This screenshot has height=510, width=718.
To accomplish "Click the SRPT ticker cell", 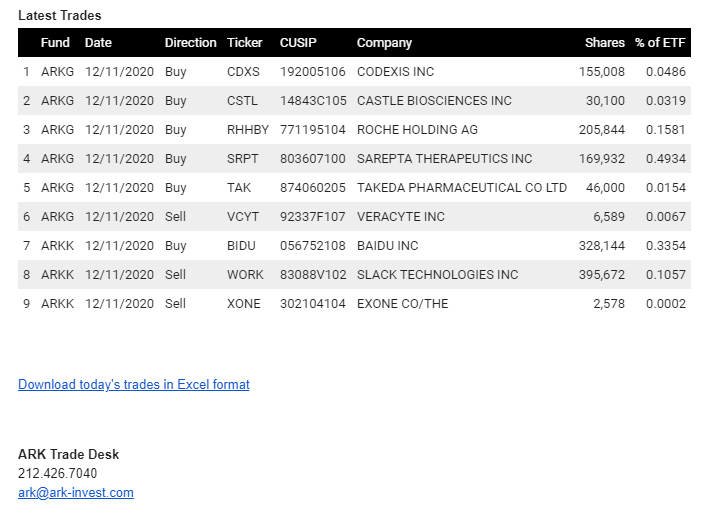I will [243, 159].
